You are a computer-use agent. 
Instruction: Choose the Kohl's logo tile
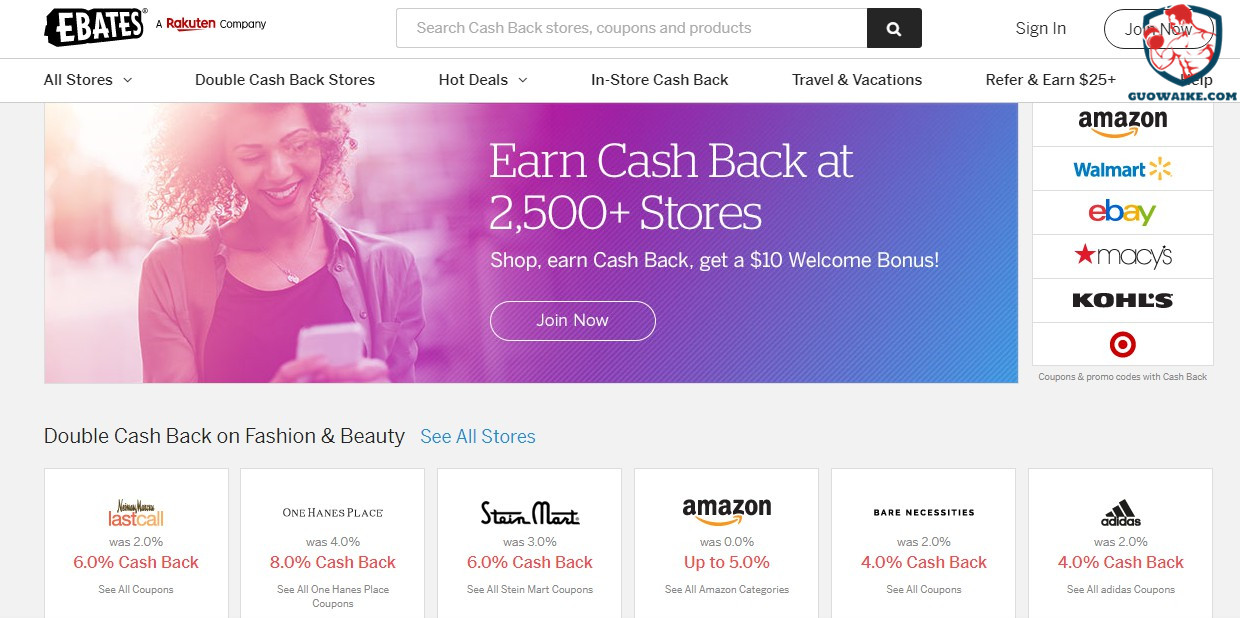[1122, 300]
